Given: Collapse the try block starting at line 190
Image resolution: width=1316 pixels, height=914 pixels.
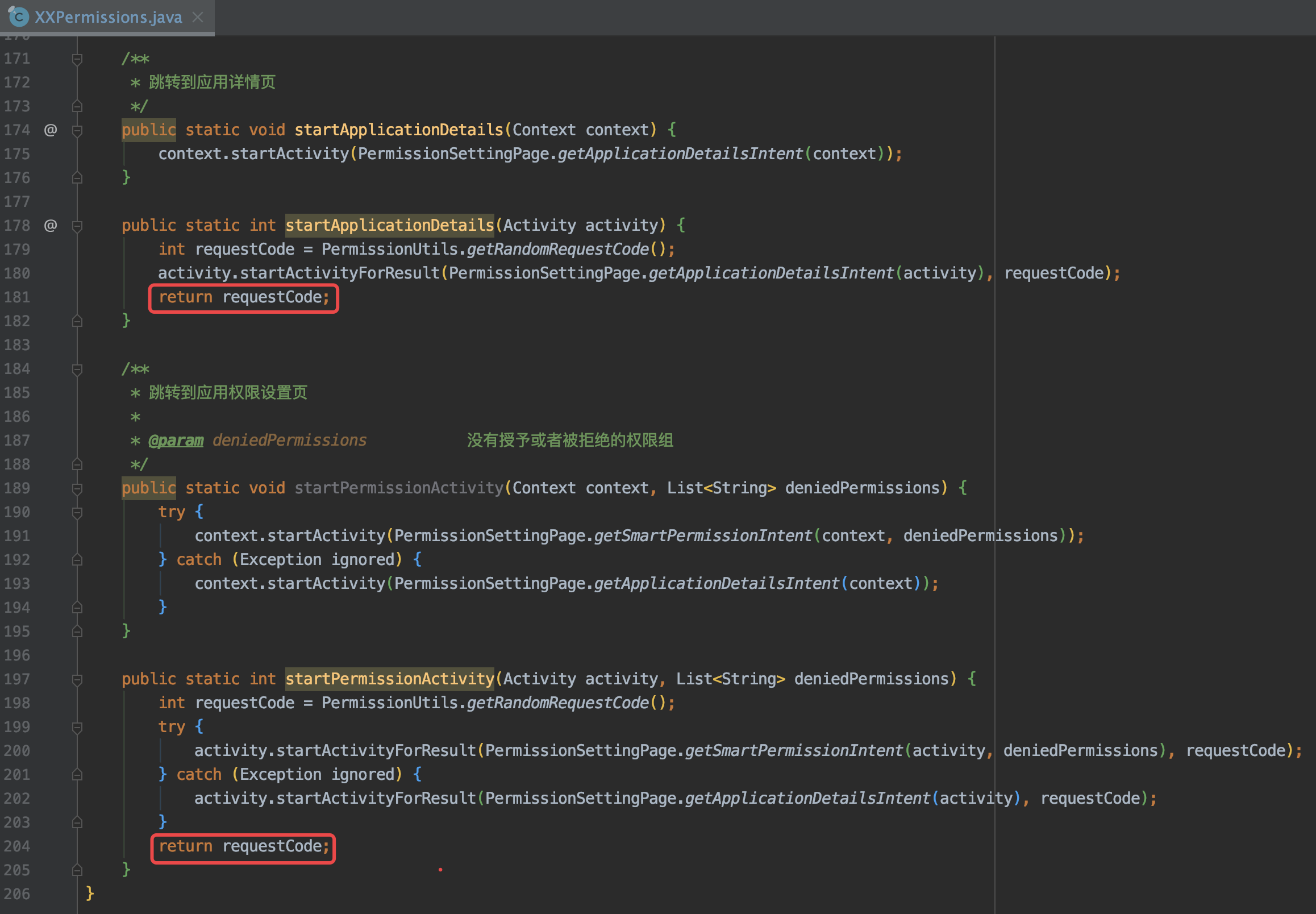Looking at the screenshot, I should point(77,512).
